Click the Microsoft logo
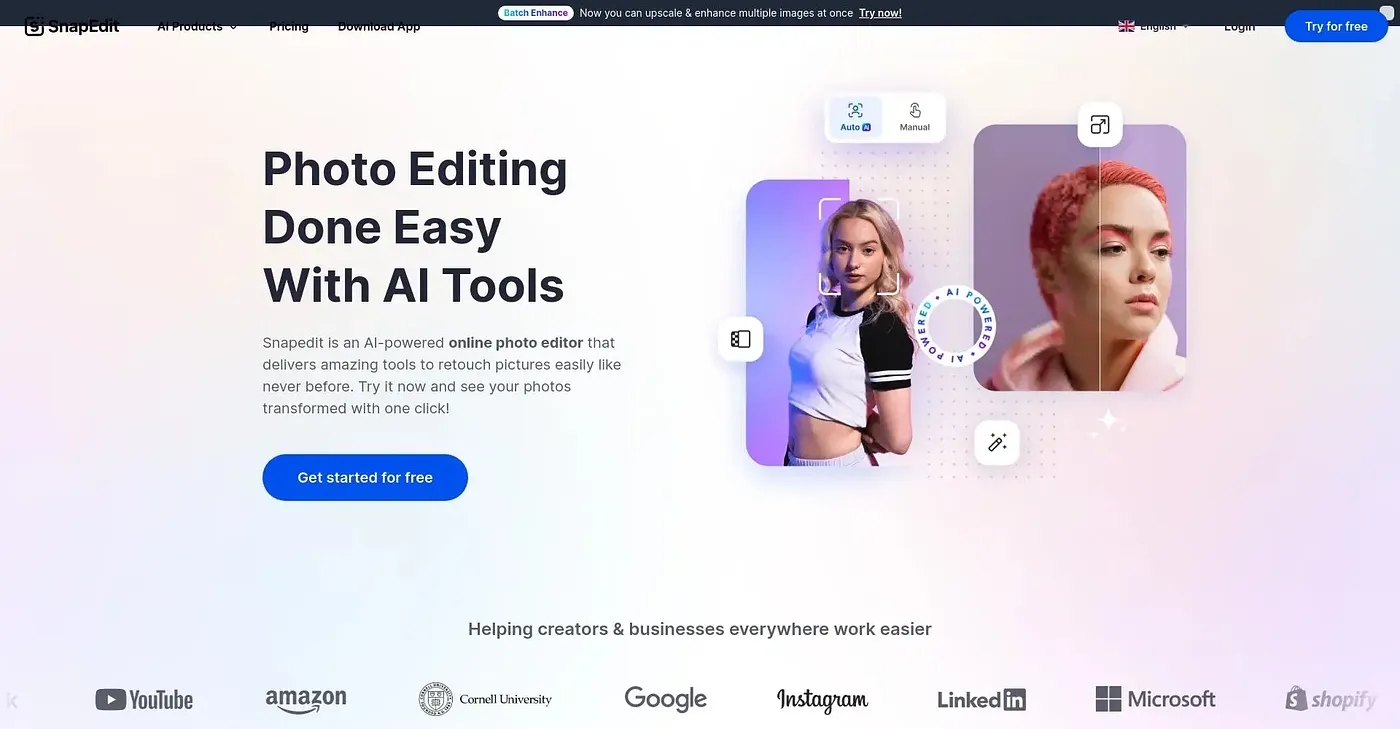This screenshot has width=1400, height=729. (x=1156, y=699)
